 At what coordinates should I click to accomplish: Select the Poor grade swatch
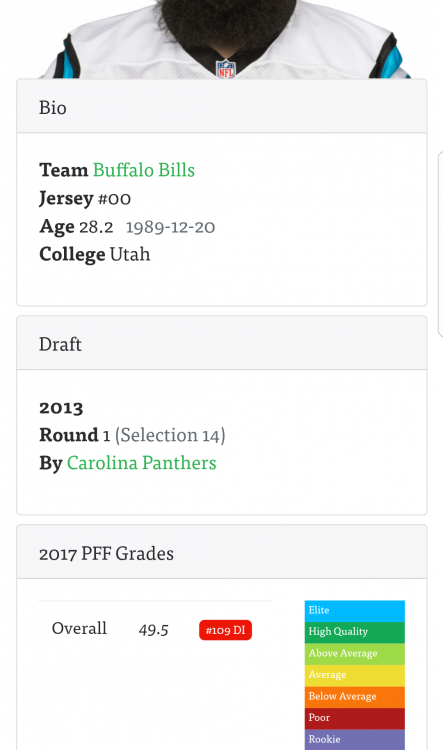coord(354,718)
